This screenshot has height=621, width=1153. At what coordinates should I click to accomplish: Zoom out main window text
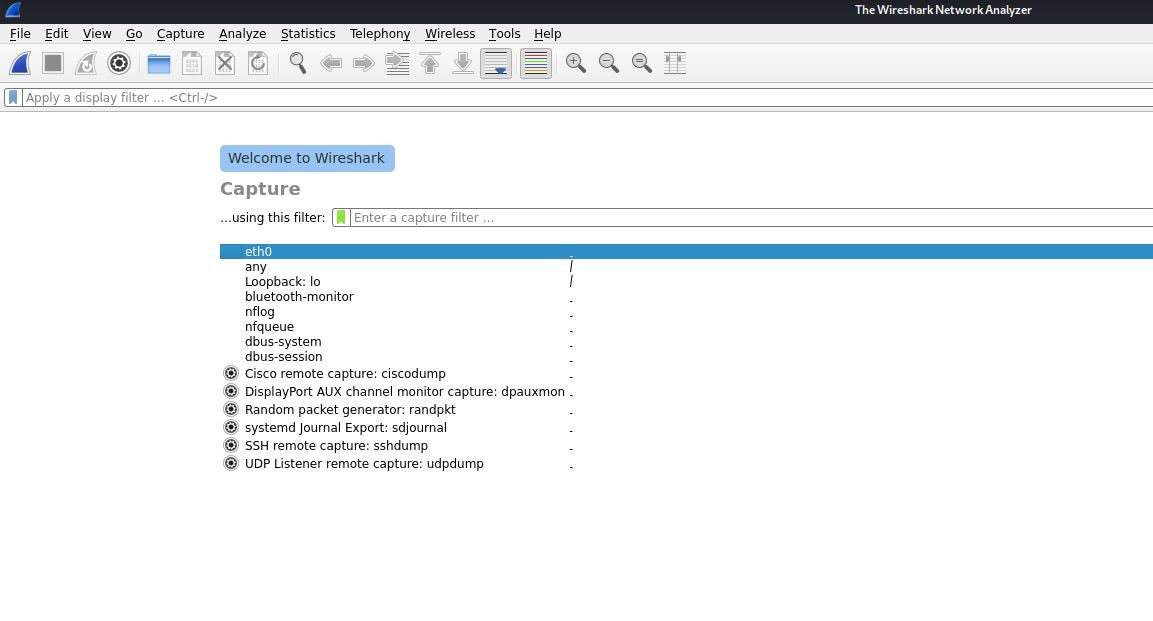pyautogui.click(x=609, y=63)
